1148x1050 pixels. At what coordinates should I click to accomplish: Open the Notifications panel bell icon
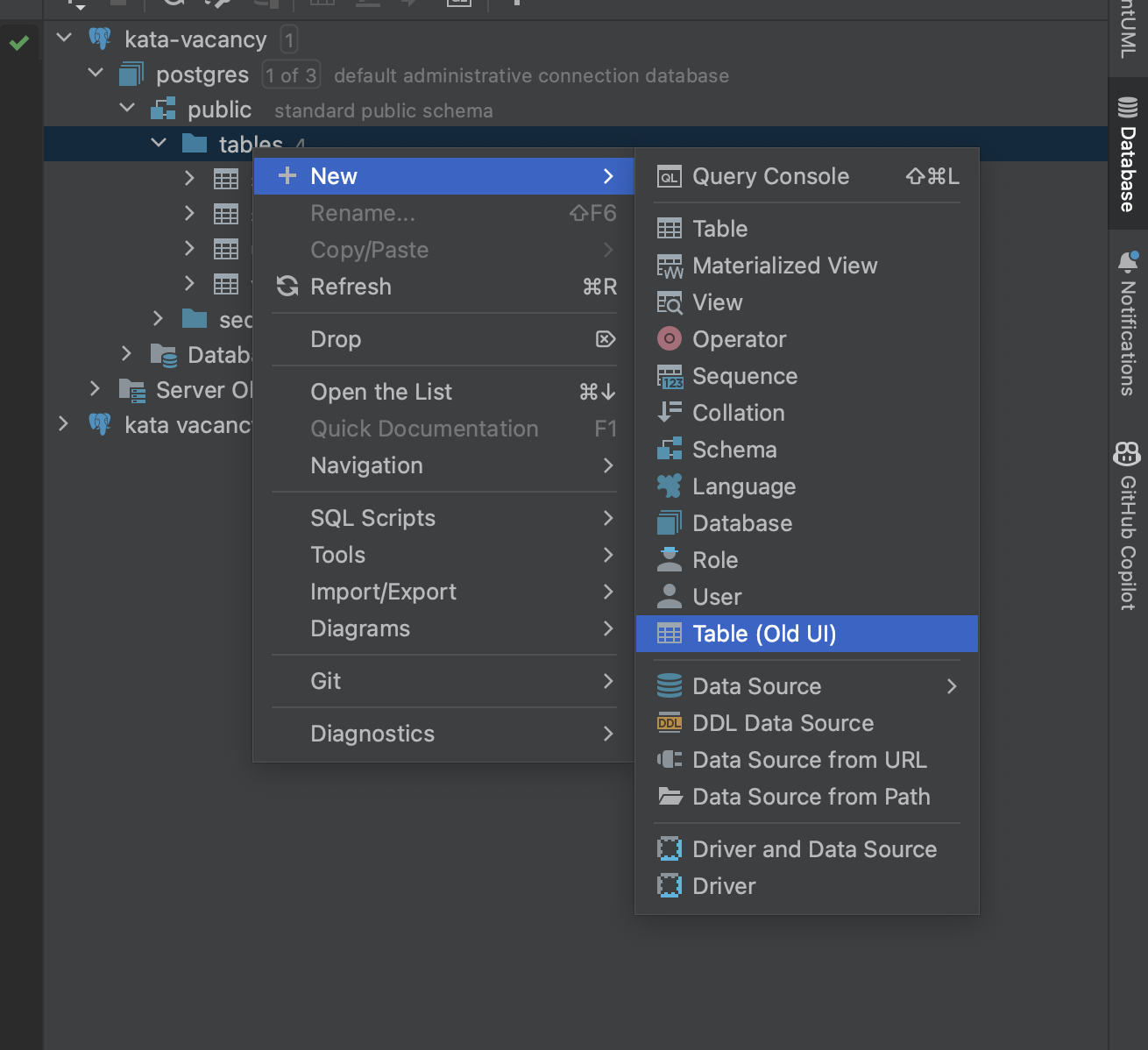coord(1128,262)
